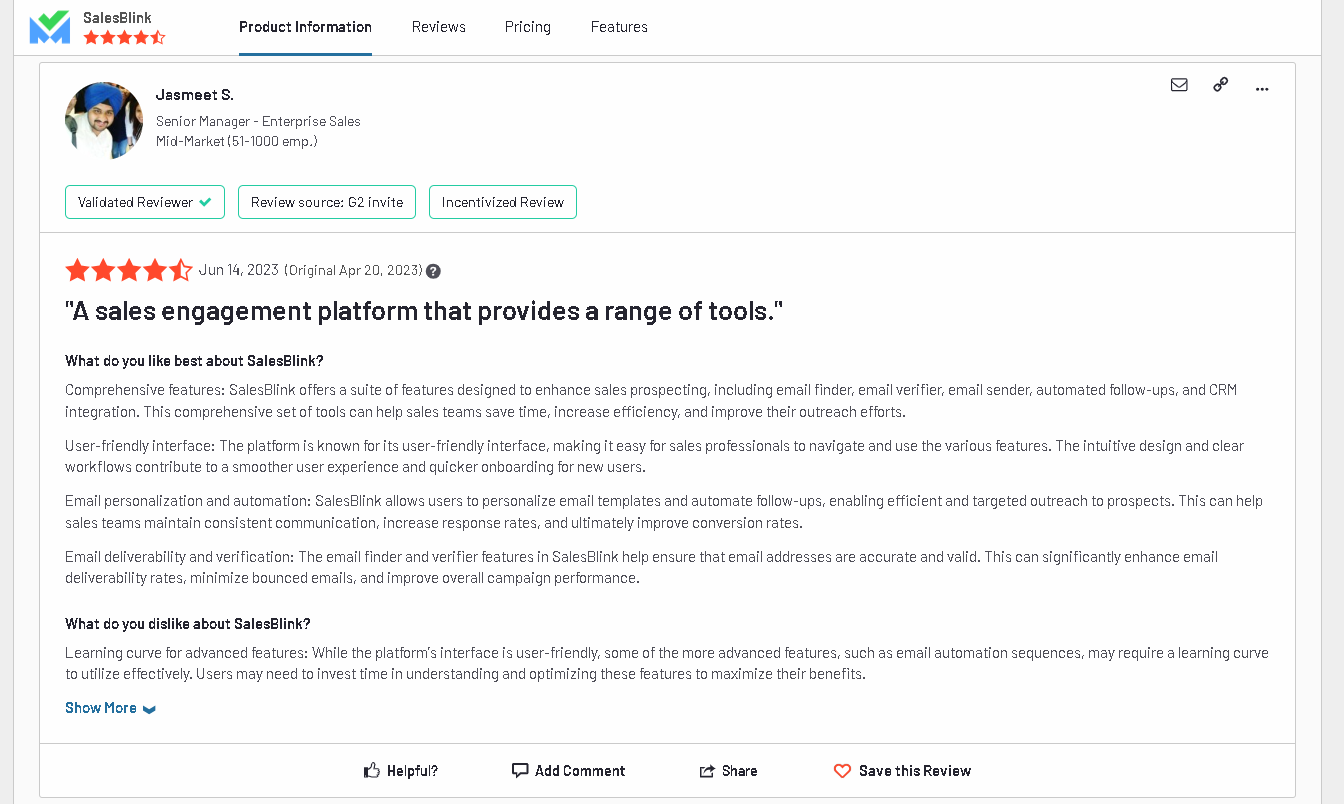
Task: Click the Jun 14, 2023 review date
Action: pos(239,270)
